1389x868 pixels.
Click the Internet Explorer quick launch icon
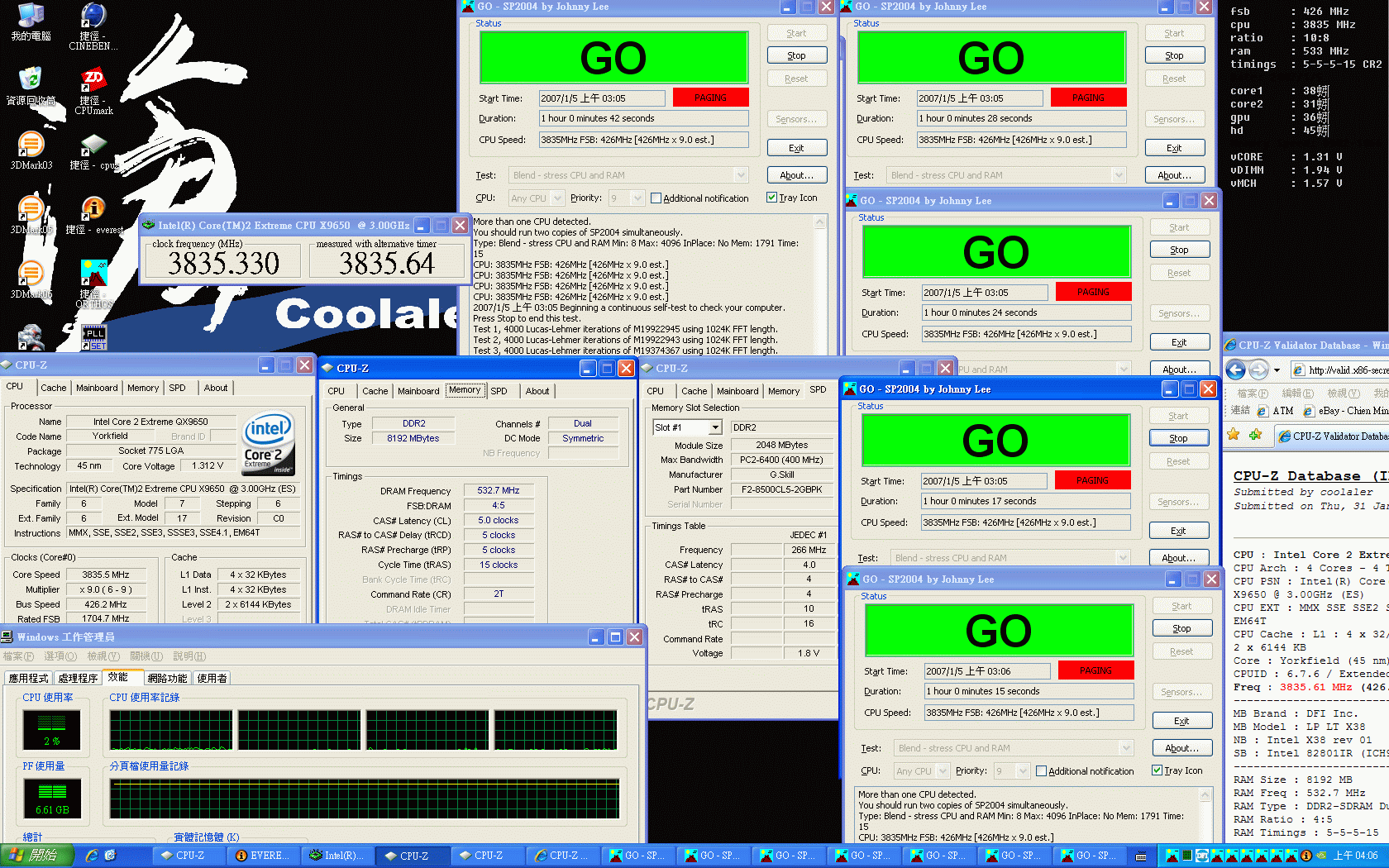[92, 856]
